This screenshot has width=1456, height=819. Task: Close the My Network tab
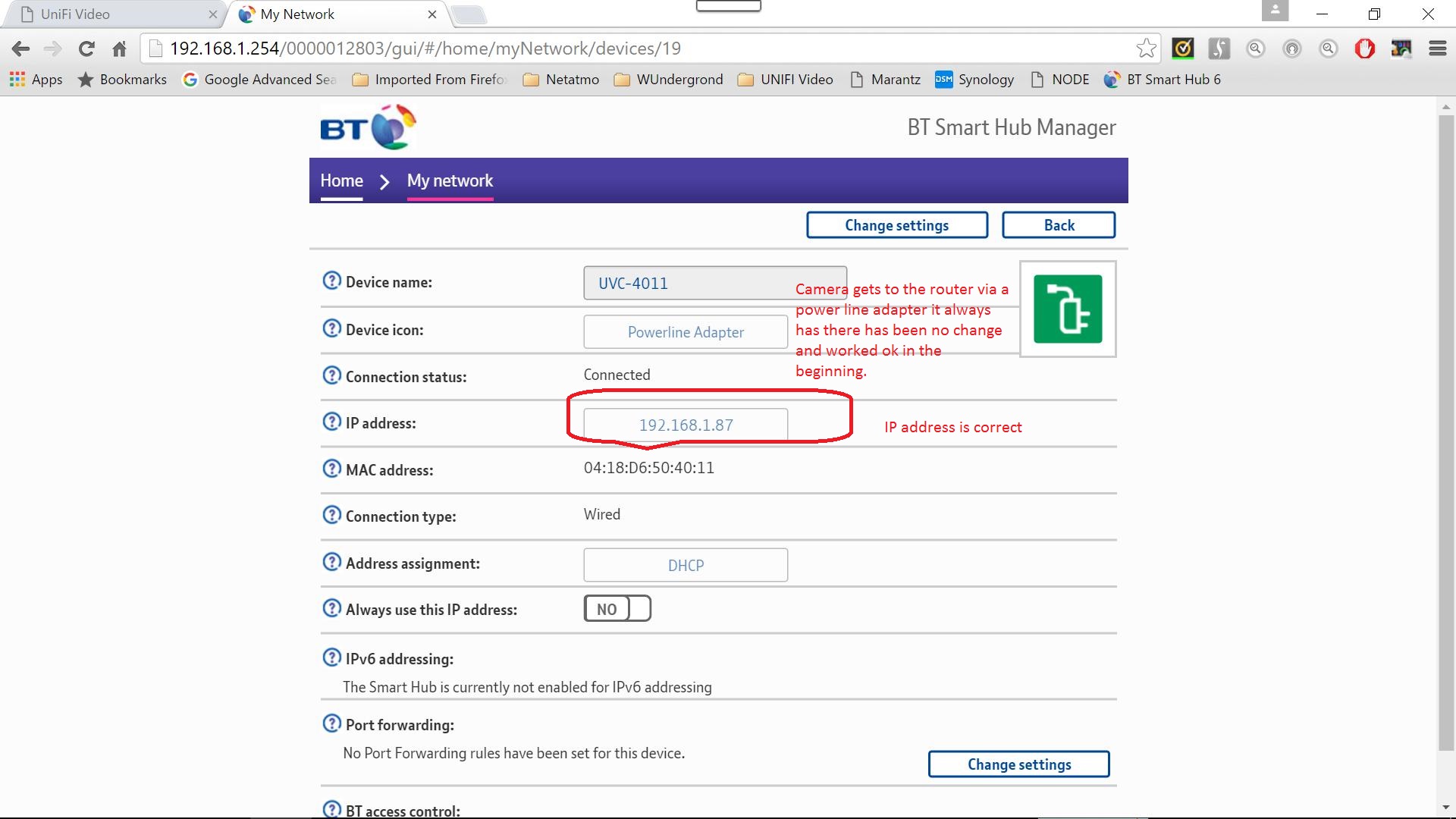(431, 14)
